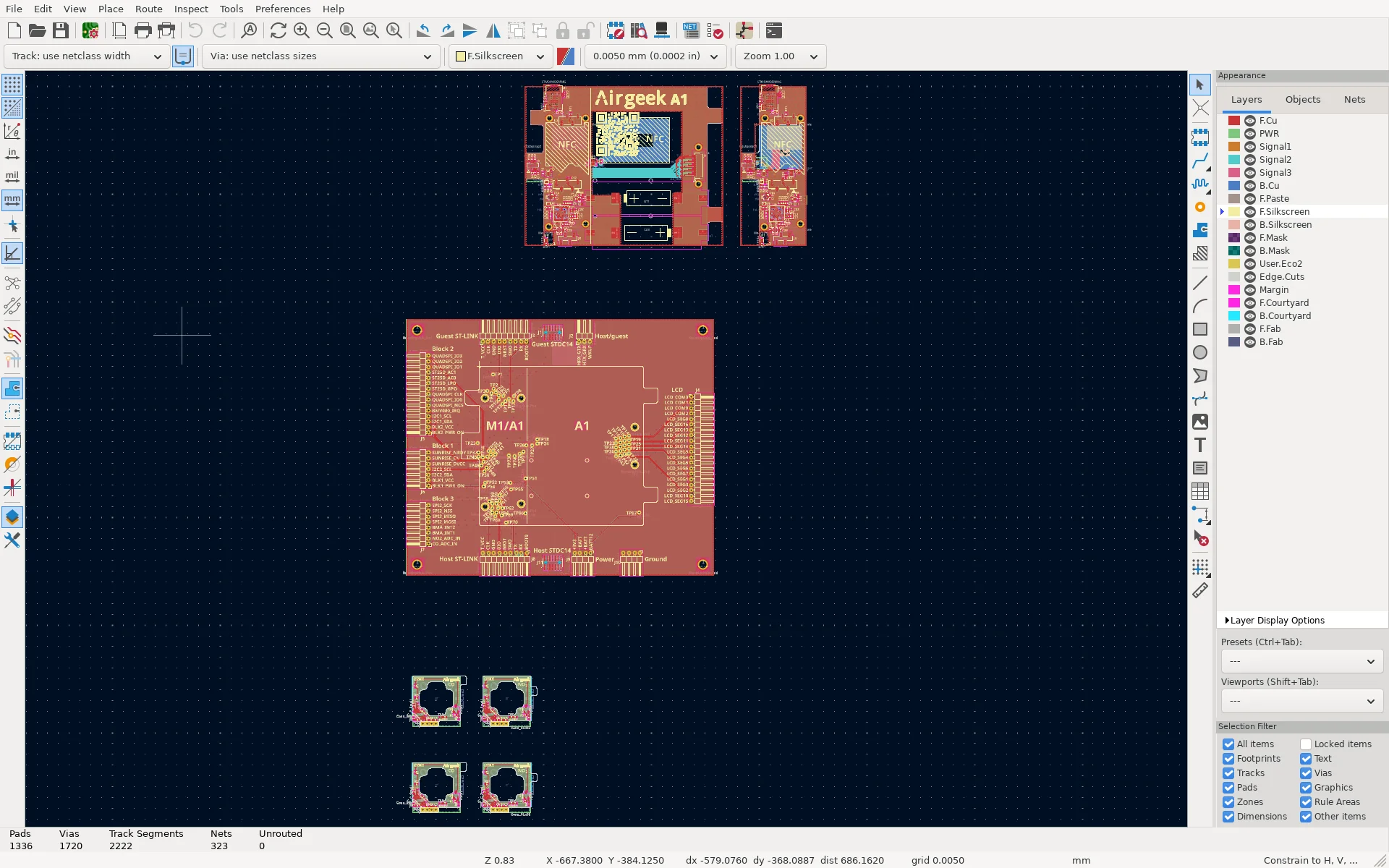Viewport: 1389px width, 868px height.
Task: Toggle visibility of PWR layer
Action: 1249,134
